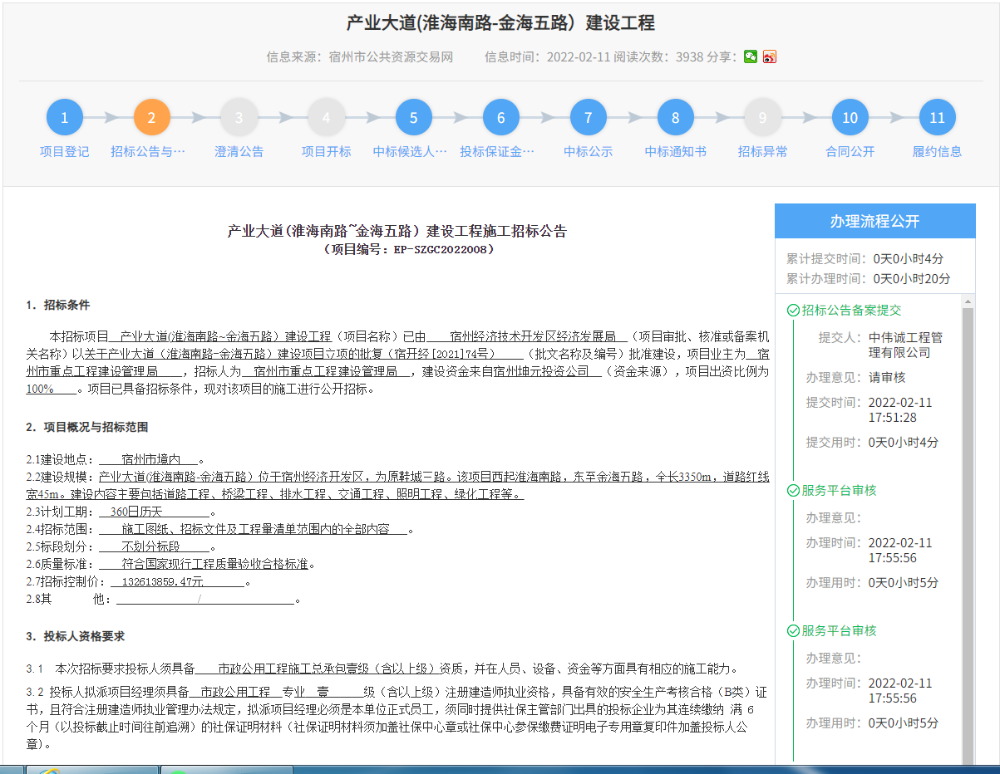Share via the Weibo icon
The width and height of the screenshot is (1000, 774).
tap(770, 57)
